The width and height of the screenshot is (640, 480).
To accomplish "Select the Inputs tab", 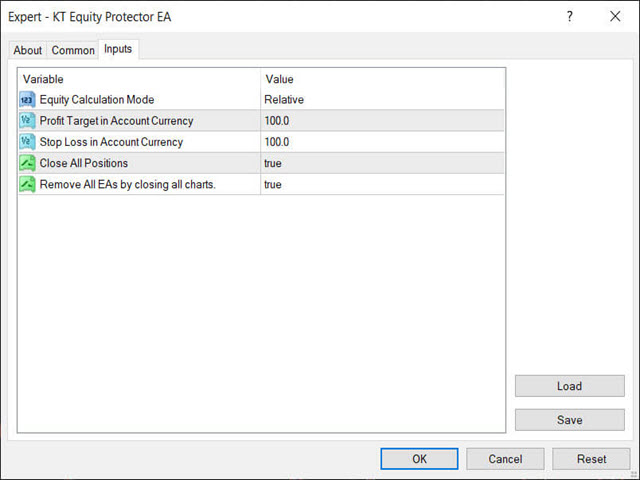I will (118, 49).
